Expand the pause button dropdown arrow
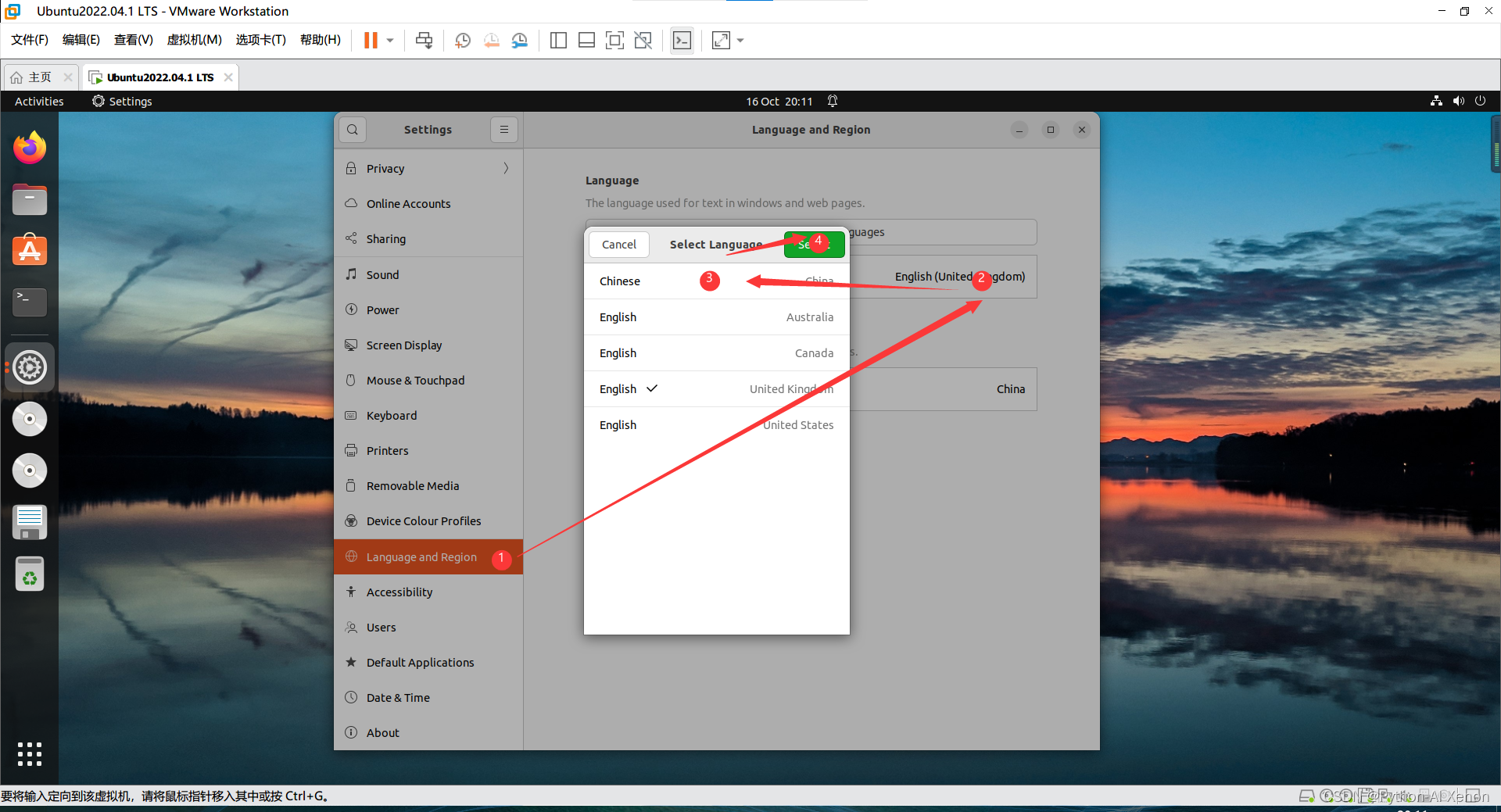Screen dimensions: 1501x812 coord(390,40)
